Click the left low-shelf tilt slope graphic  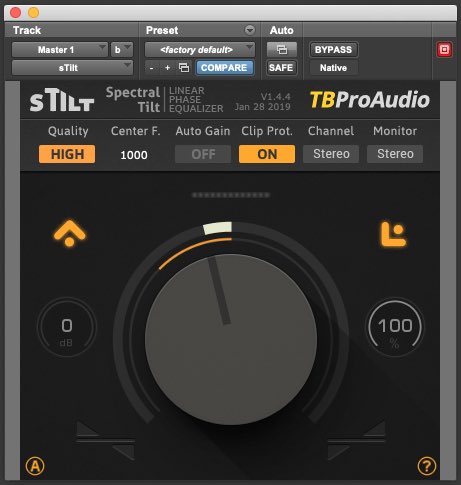[105, 441]
